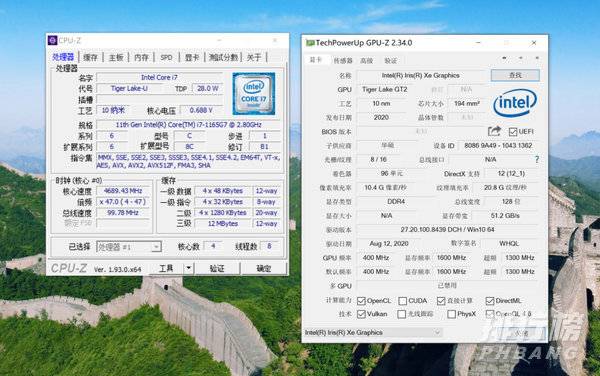
Task: Switch to the 缓存 tab in CPU-Z
Action: 90,57
